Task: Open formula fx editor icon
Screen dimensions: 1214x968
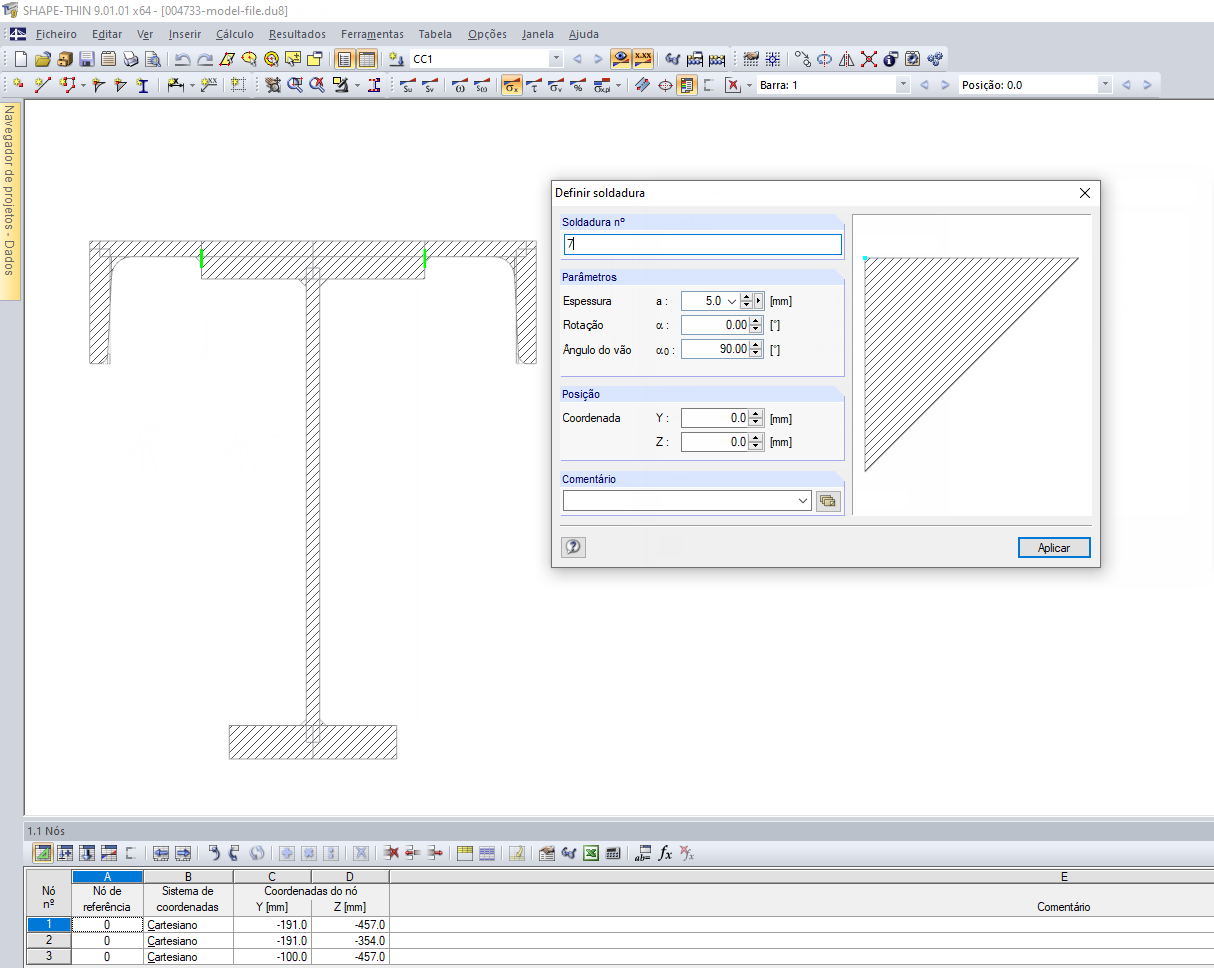Action: [665, 853]
